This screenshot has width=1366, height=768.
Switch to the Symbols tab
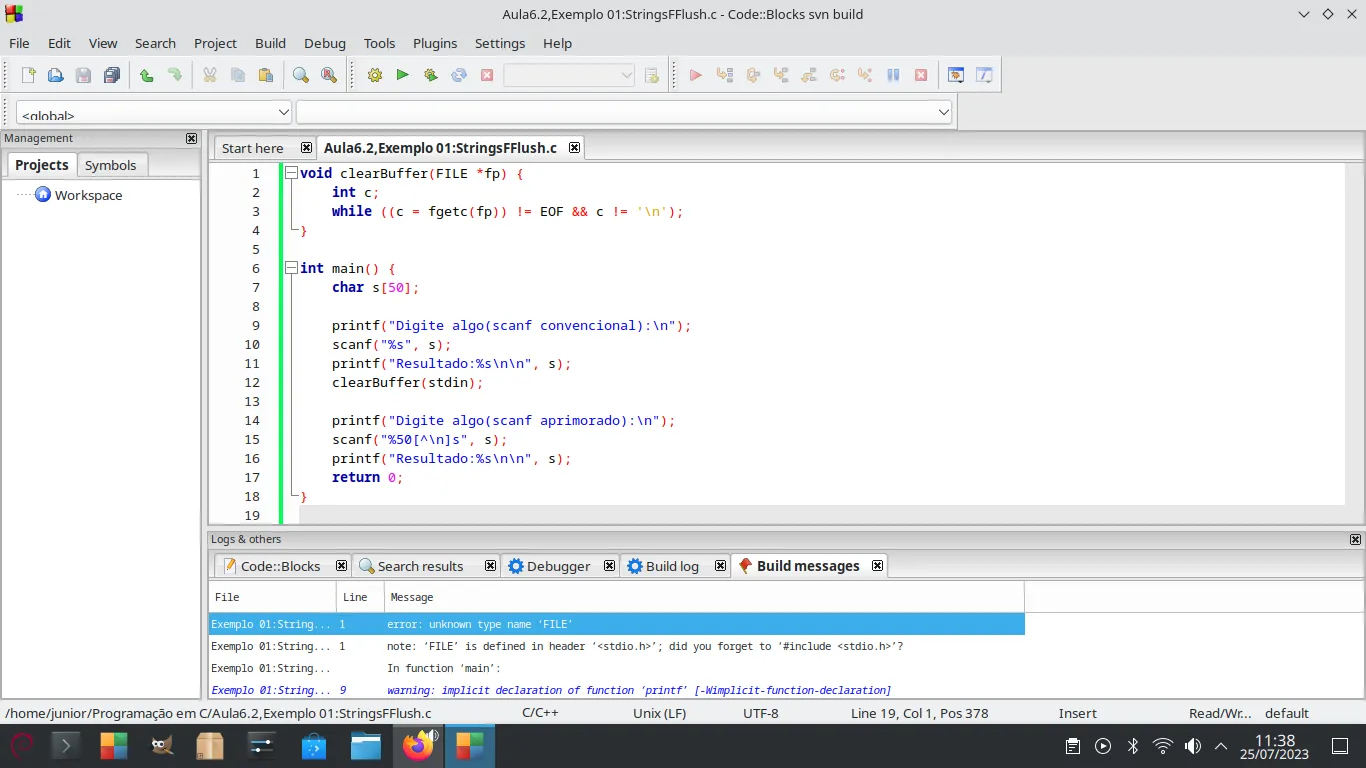coord(110,165)
